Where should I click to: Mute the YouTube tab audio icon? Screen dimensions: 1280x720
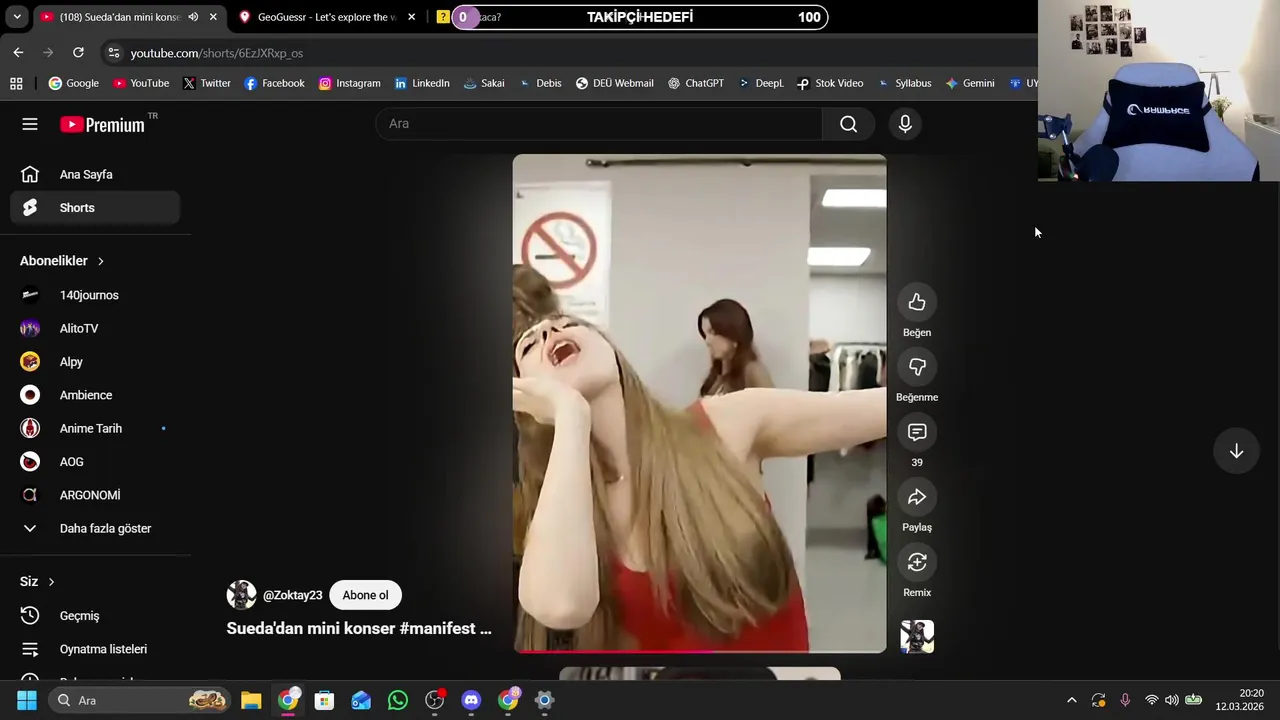click(193, 17)
